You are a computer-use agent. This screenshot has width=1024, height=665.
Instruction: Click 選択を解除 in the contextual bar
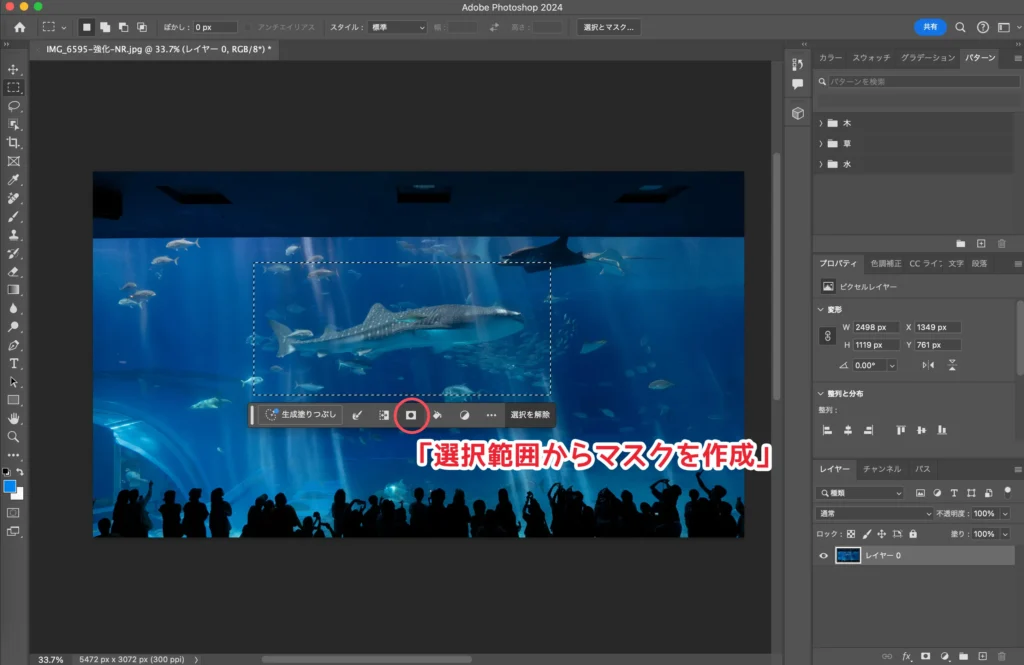[529, 415]
